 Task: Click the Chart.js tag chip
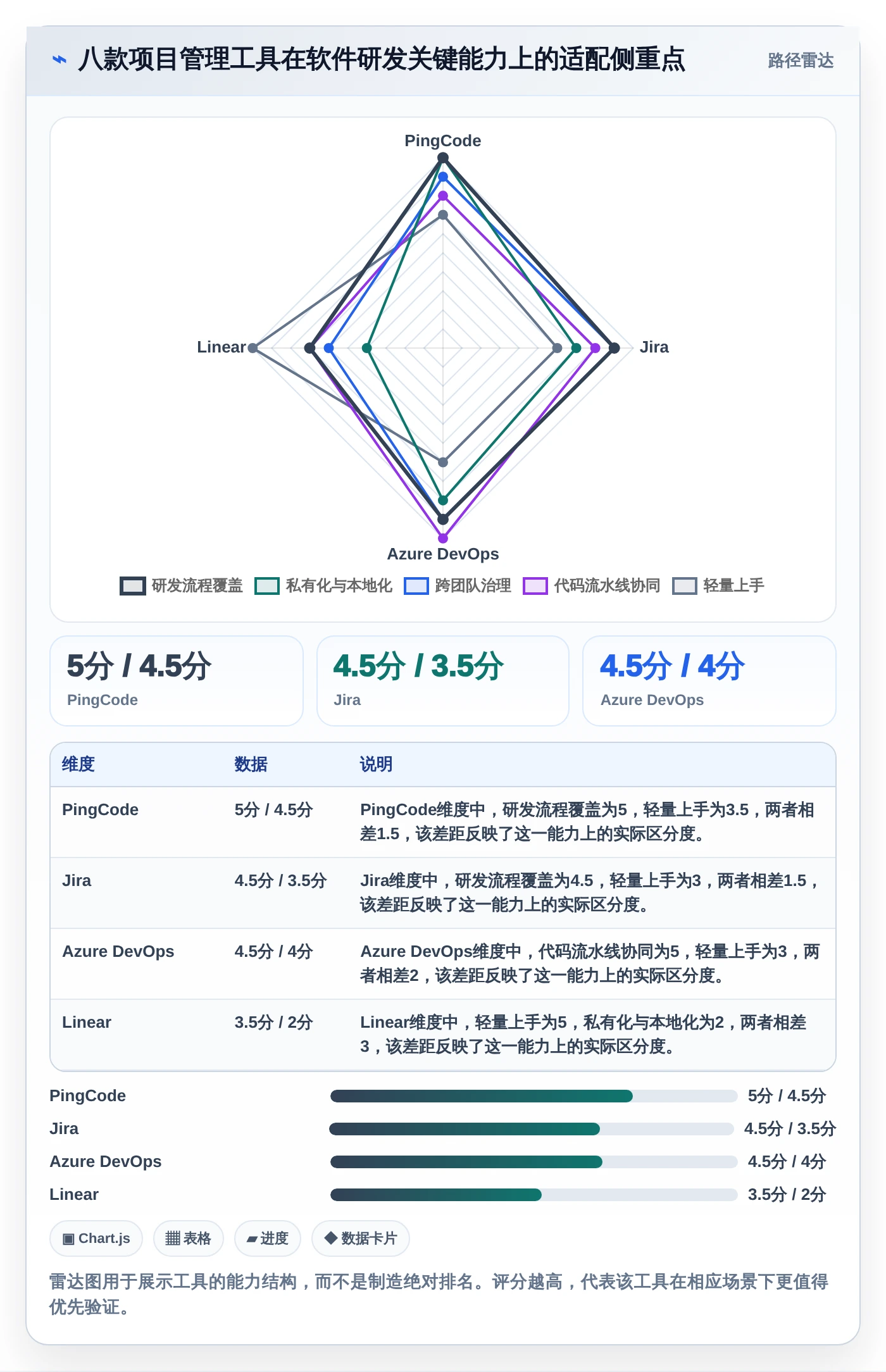coord(96,1238)
